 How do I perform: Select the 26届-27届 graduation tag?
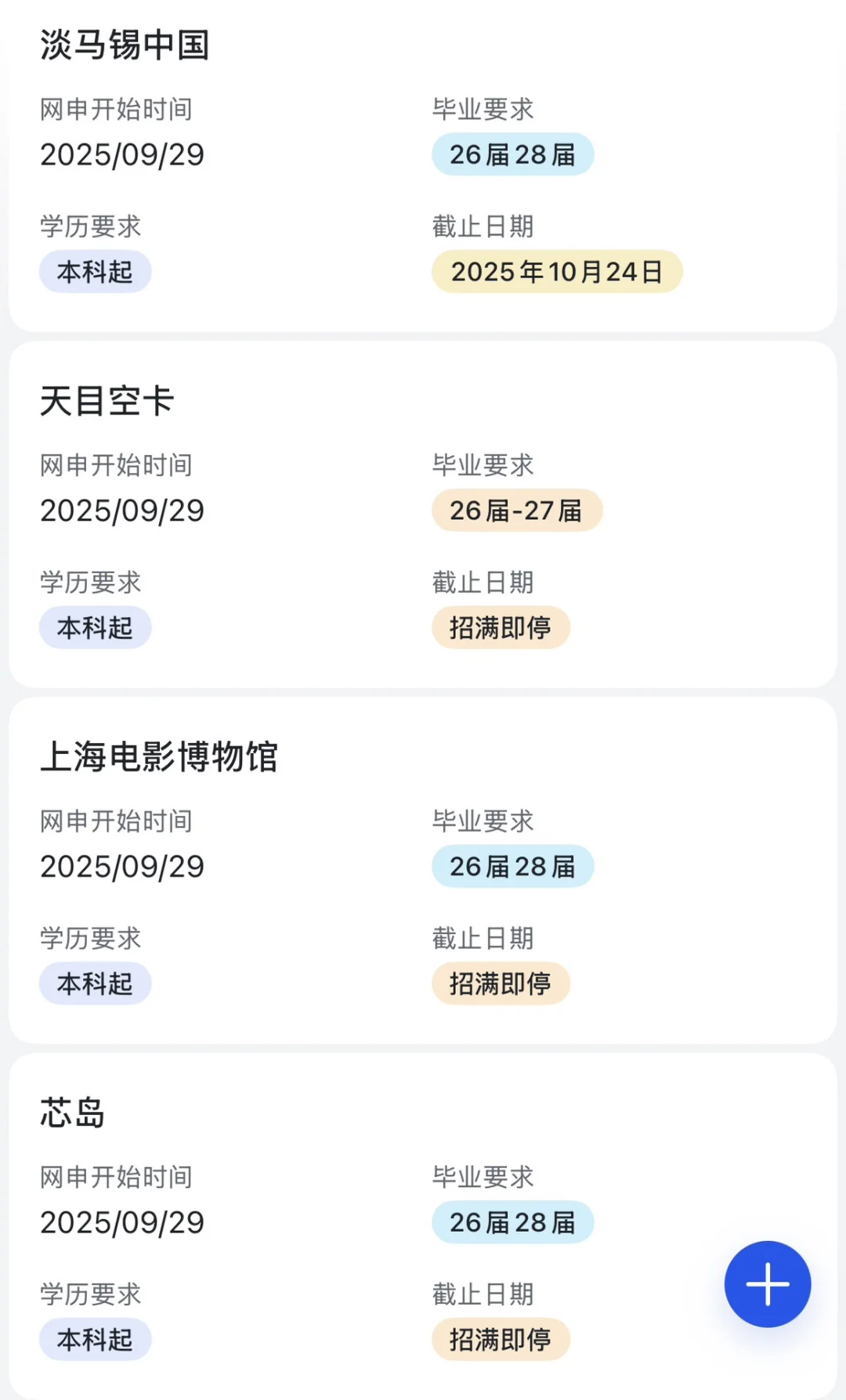tap(517, 511)
